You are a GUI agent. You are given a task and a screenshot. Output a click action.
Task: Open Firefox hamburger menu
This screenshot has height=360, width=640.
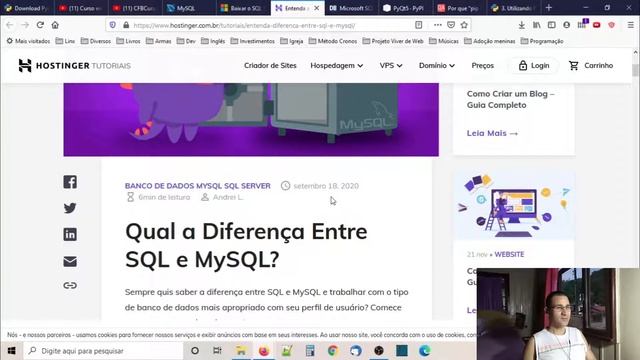[x=631, y=25]
